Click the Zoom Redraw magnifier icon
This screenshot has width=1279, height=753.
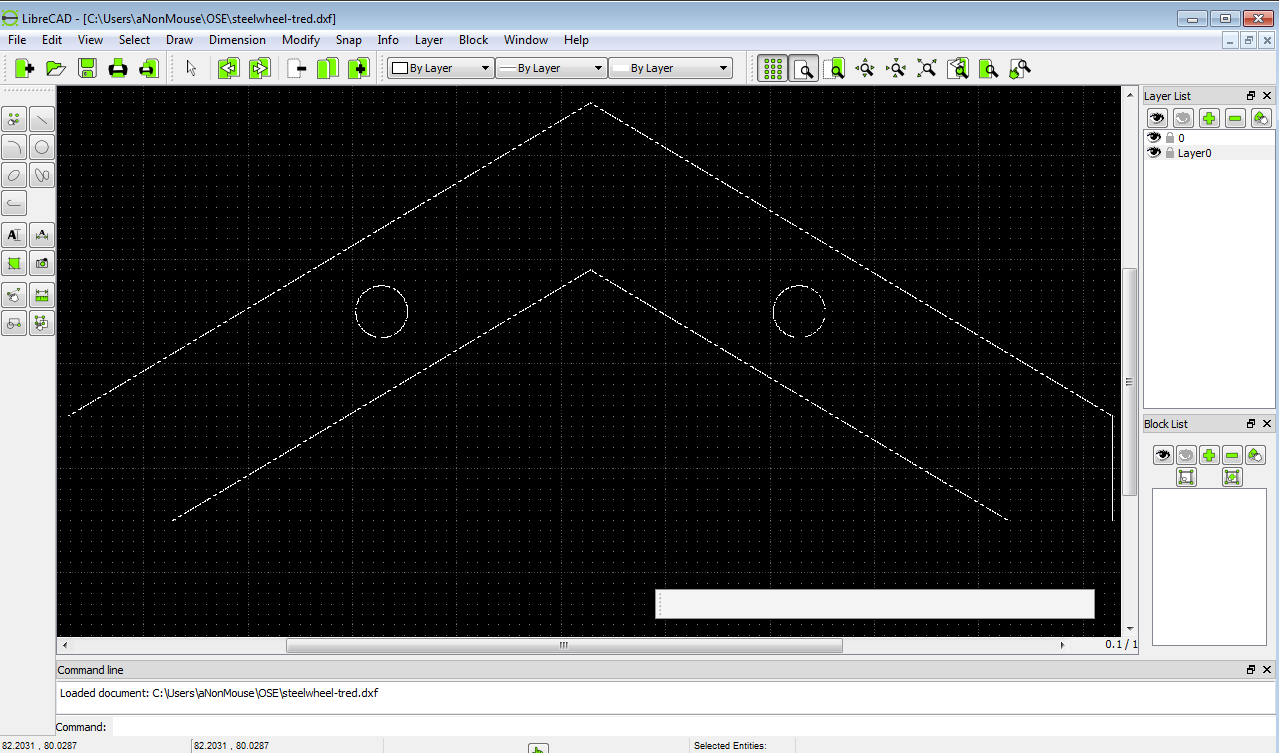coord(834,68)
